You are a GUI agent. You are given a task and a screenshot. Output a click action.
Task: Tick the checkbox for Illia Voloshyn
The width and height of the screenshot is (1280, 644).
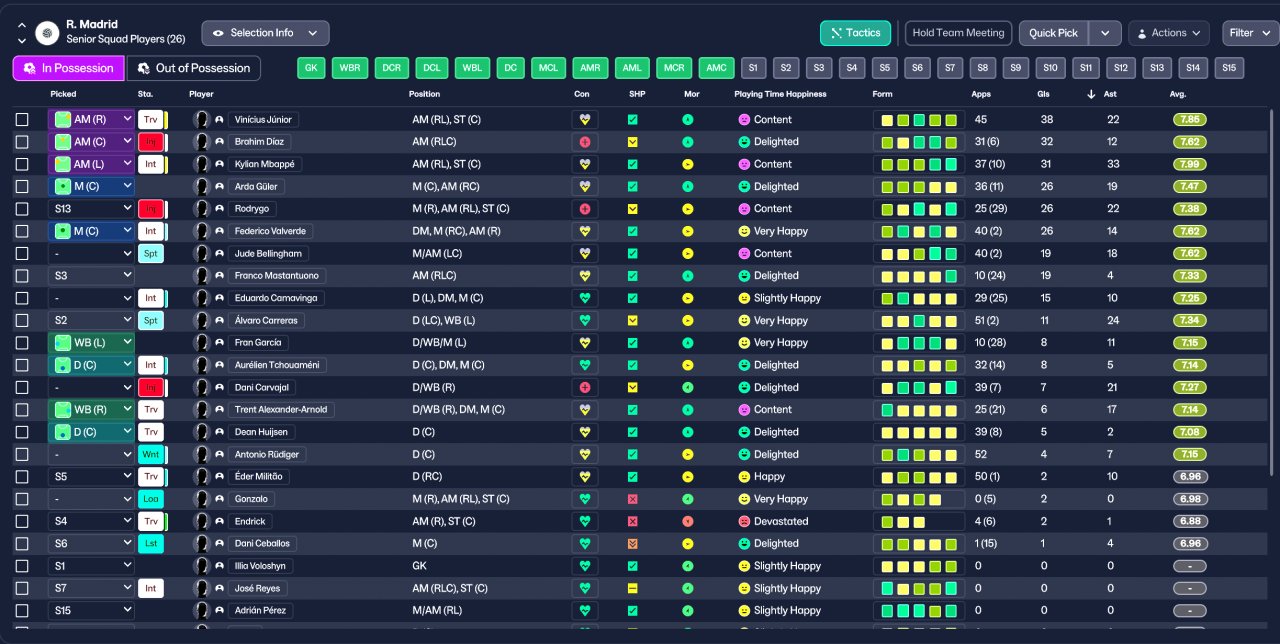point(22,566)
